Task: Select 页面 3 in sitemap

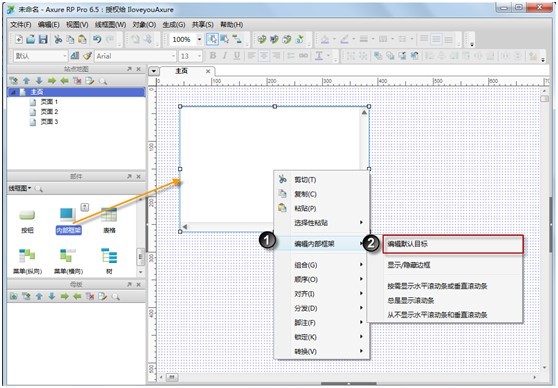Action: tap(49, 122)
